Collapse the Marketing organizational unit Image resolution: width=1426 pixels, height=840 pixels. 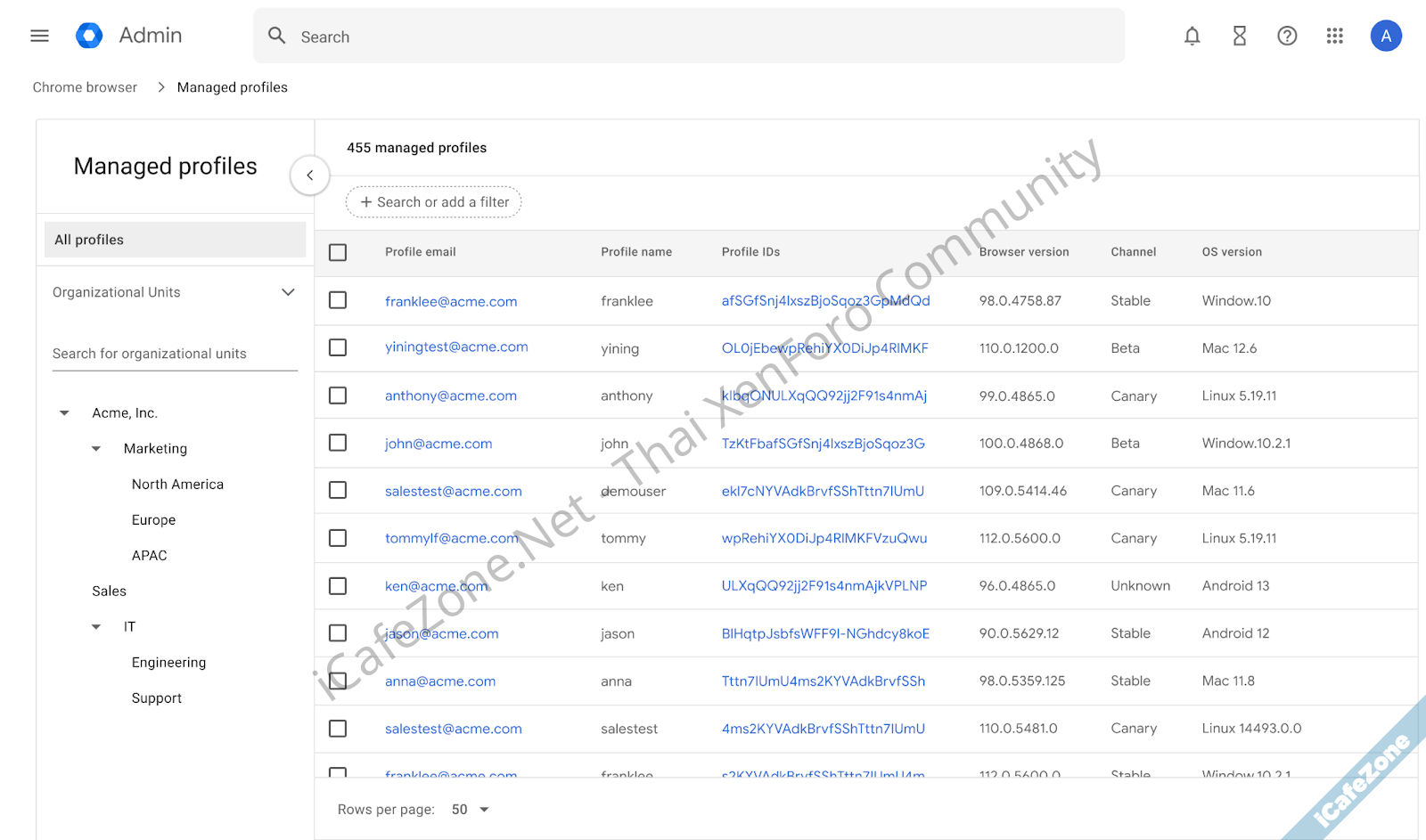(x=95, y=448)
